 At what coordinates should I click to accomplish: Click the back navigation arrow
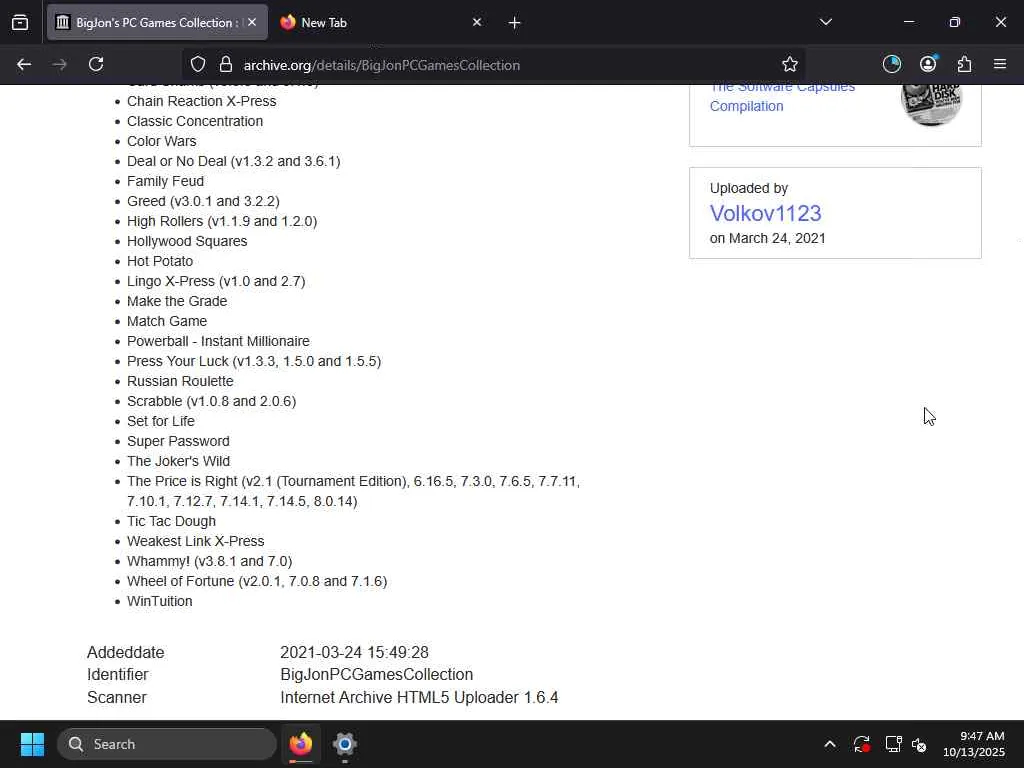24,65
